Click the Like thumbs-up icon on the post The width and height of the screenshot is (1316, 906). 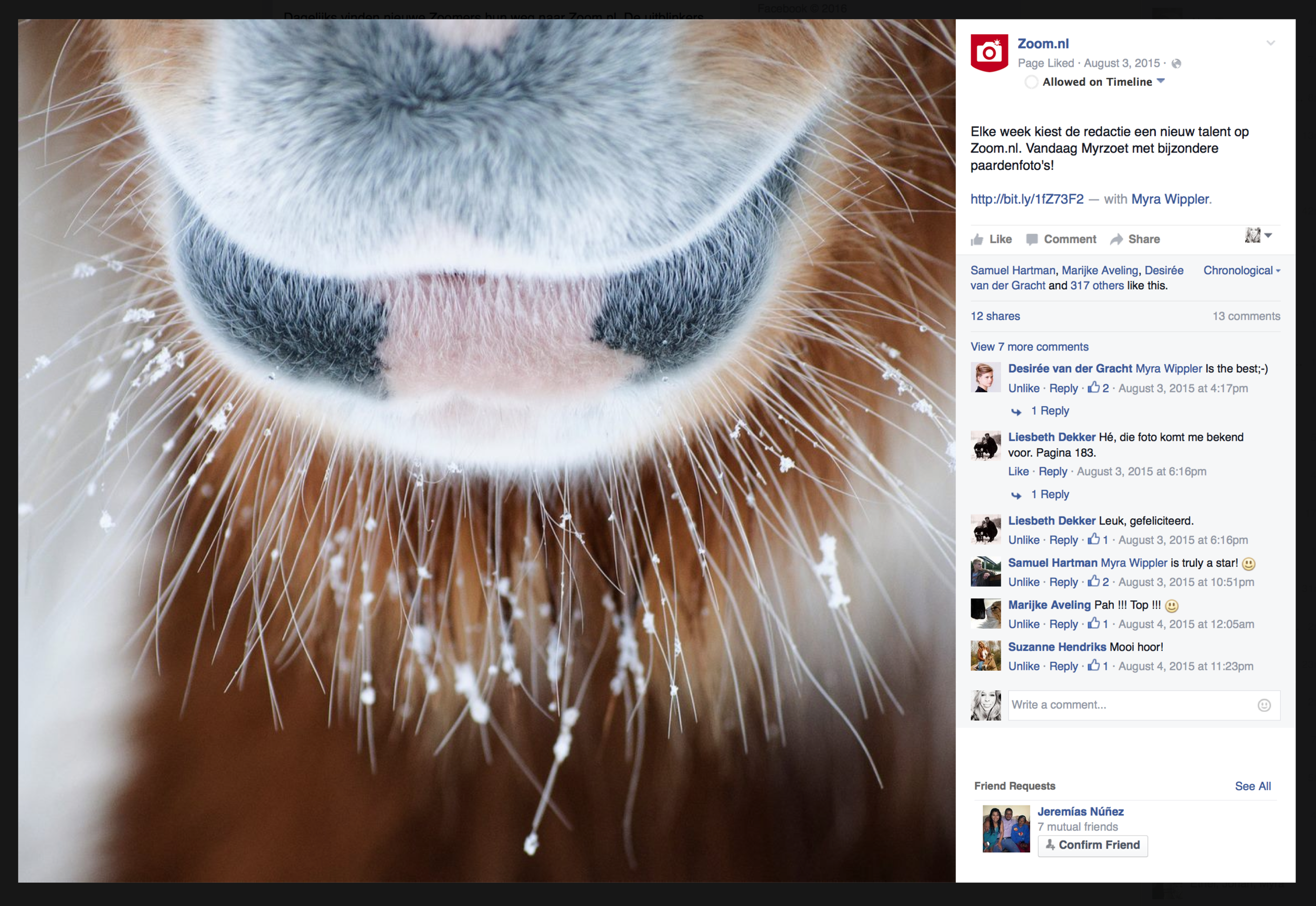click(977, 239)
